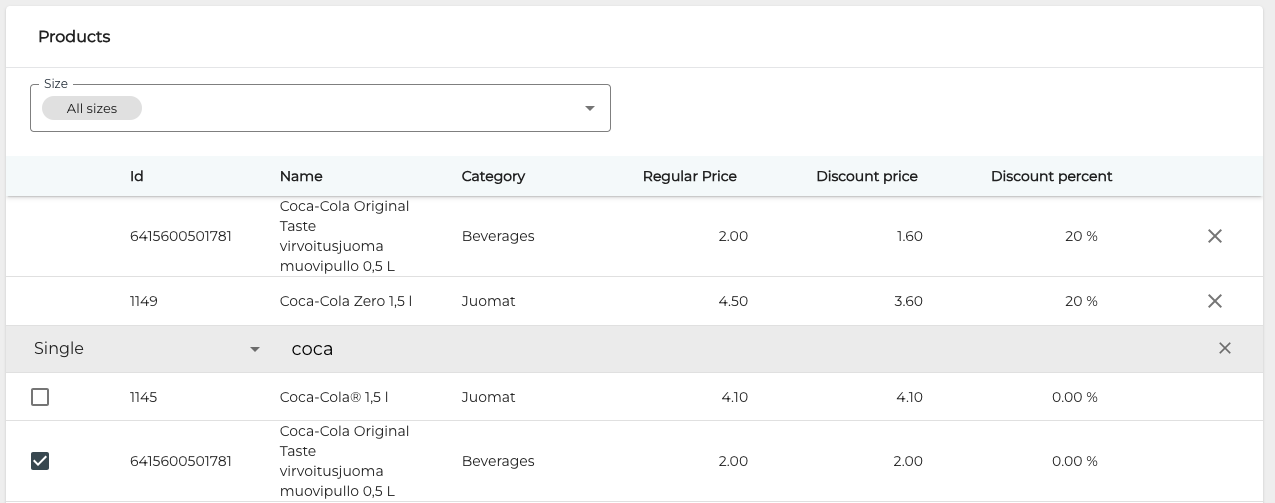This screenshot has height=503, width=1275.
Task: Sort by Discount price column header
Action: click(866, 176)
